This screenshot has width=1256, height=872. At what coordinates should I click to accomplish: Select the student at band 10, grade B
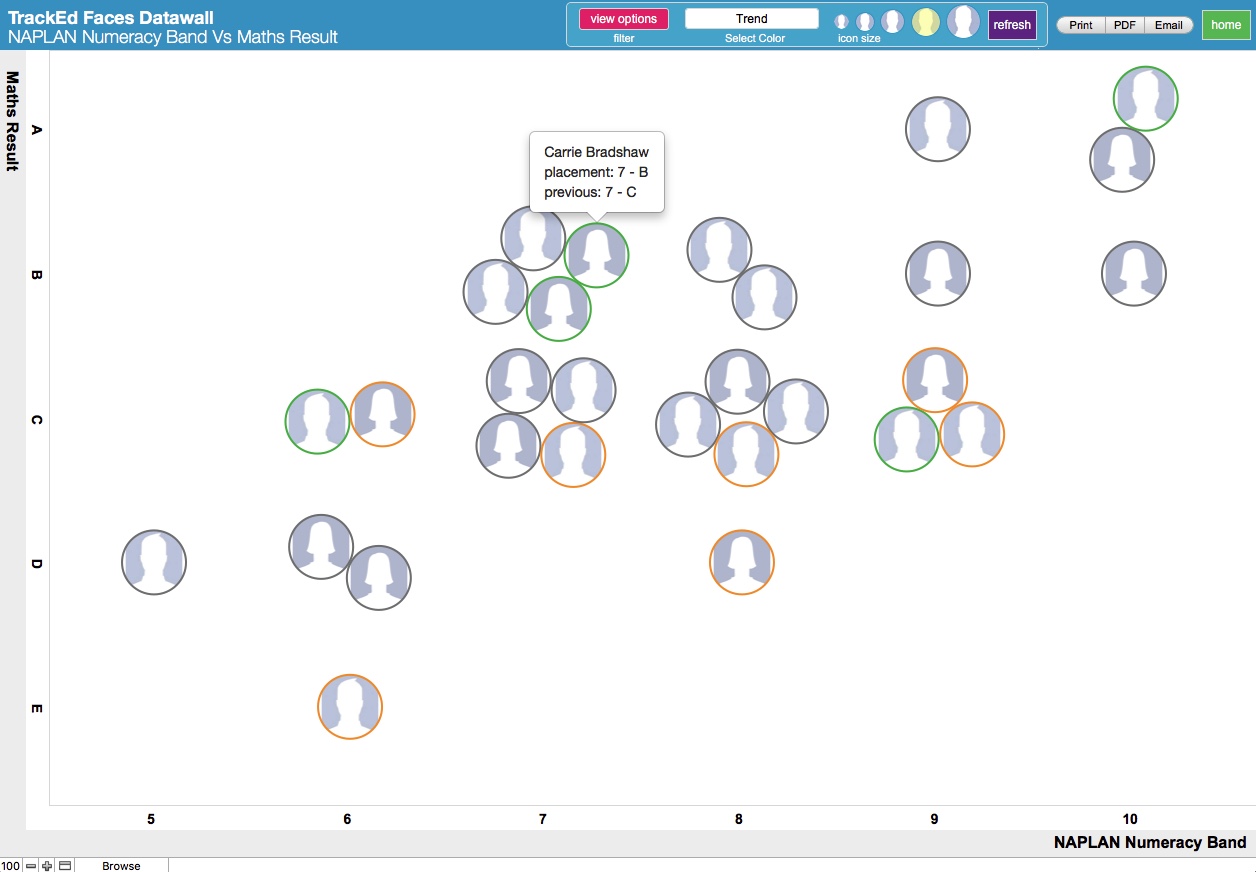point(1134,273)
